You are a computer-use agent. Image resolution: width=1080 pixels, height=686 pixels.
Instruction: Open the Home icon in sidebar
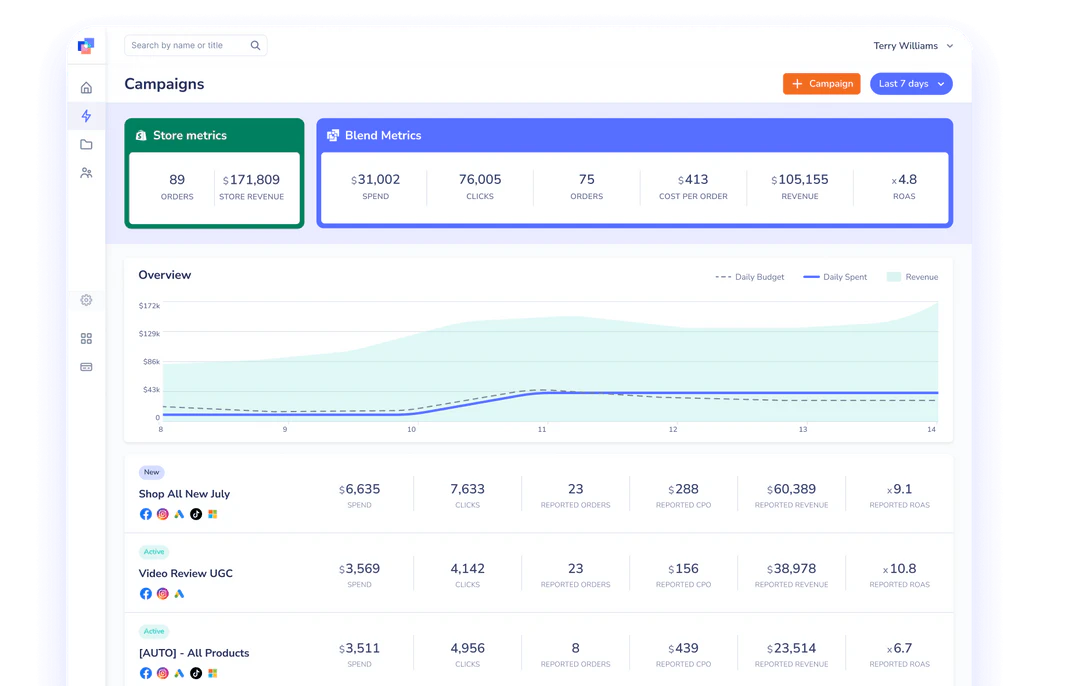pyautogui.click(x=86, y=88)
